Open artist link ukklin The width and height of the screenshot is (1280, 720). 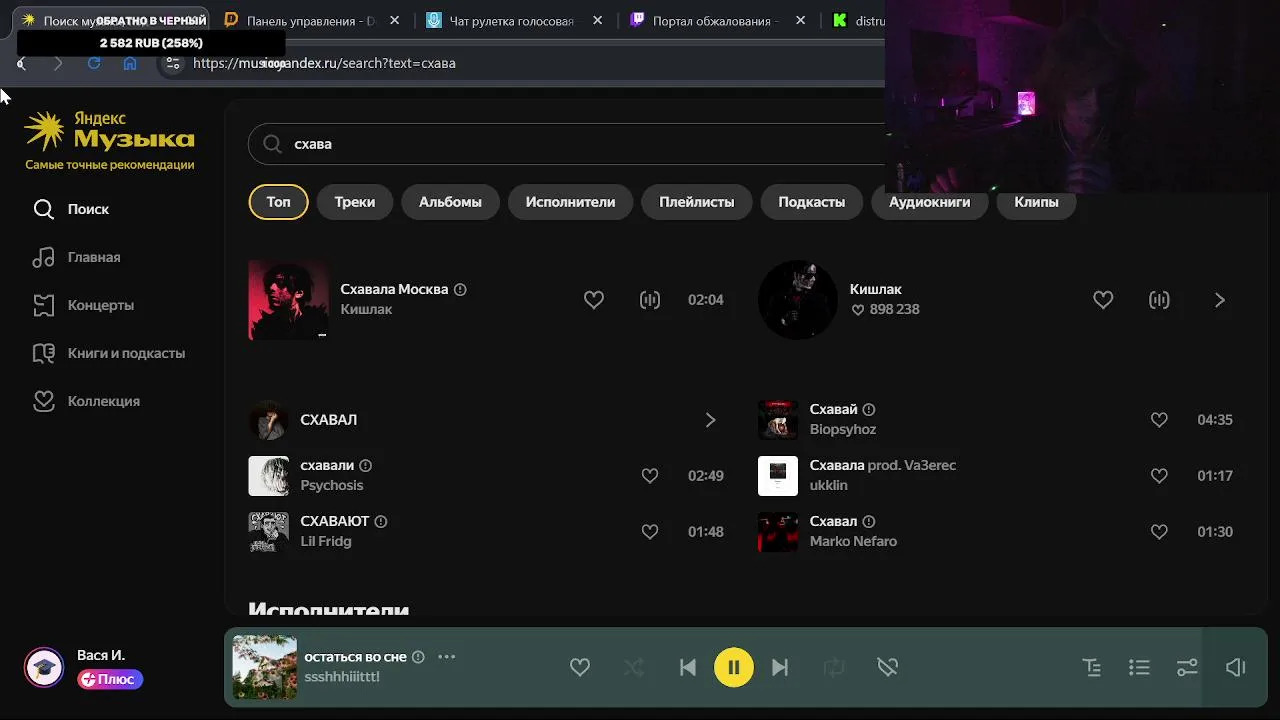point(829,486)
